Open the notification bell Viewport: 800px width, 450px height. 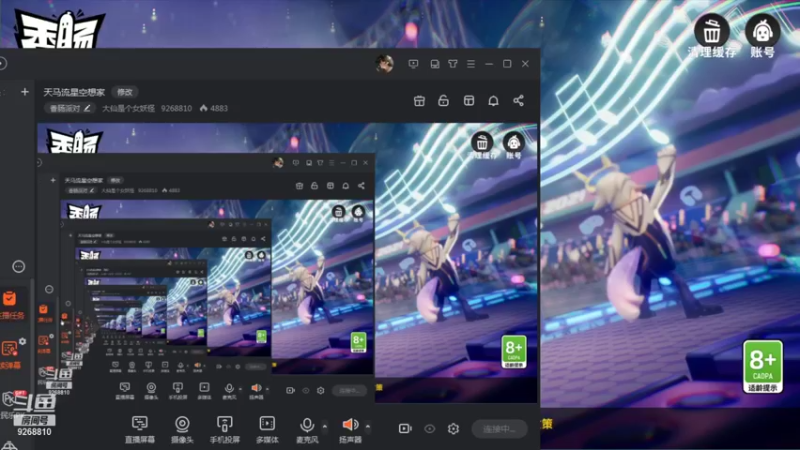tap(493, 101)
